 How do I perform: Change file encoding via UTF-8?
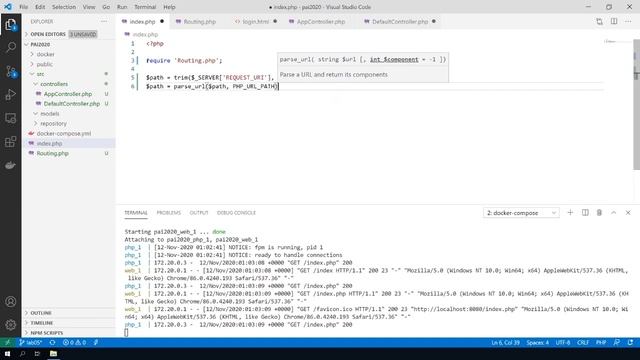(x=563, y=342)
